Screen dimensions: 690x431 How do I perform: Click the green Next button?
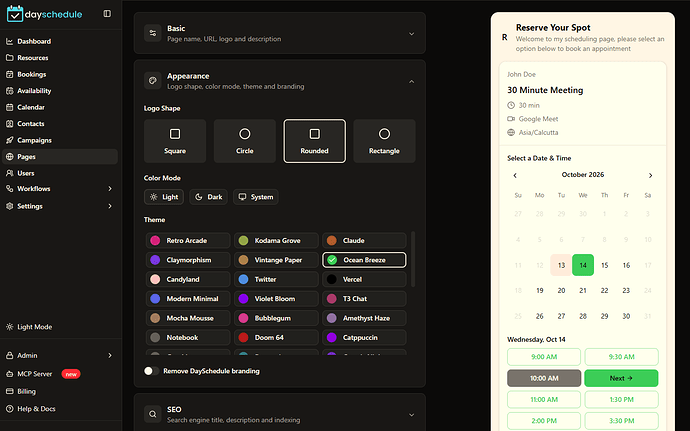621,378
